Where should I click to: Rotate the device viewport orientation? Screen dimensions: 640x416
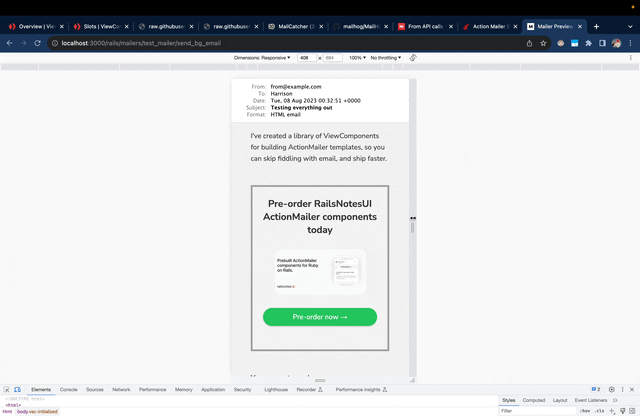(x=413, y=58)
